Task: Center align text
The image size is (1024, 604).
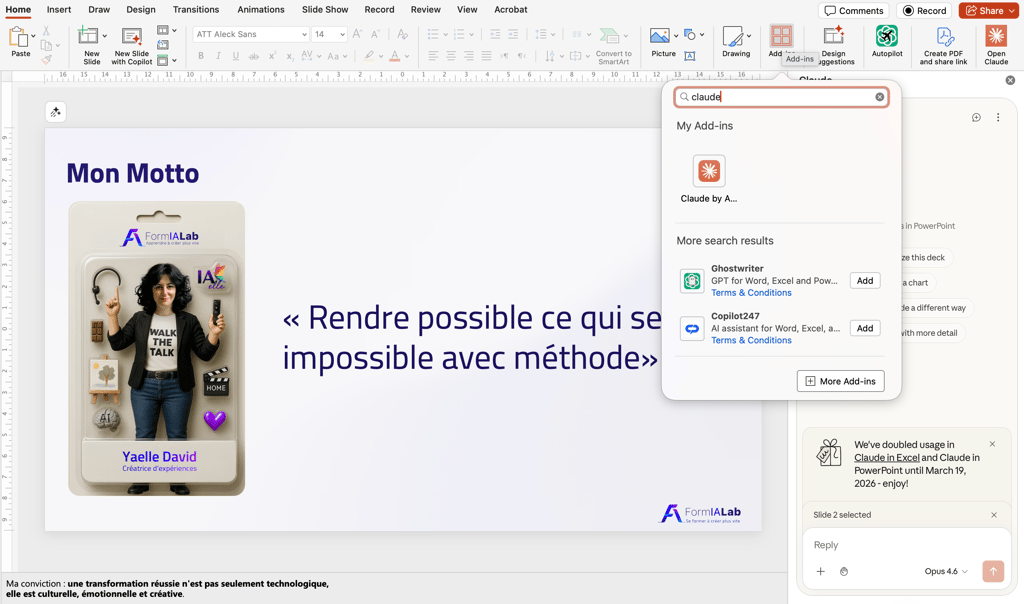Action: point(451,56)
